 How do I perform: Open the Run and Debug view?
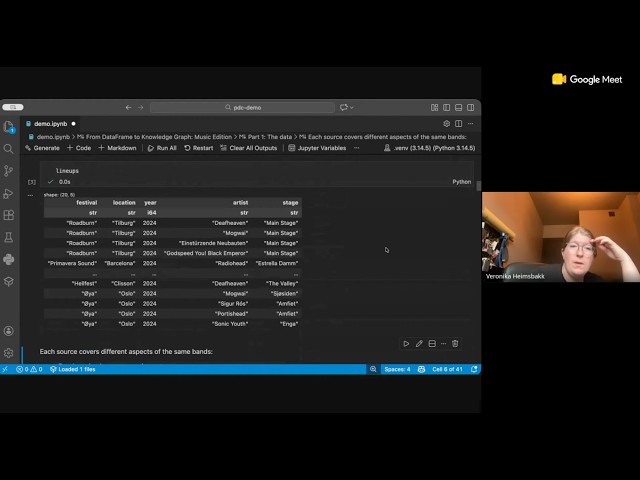pyautogui.click(x=9, y=193)
